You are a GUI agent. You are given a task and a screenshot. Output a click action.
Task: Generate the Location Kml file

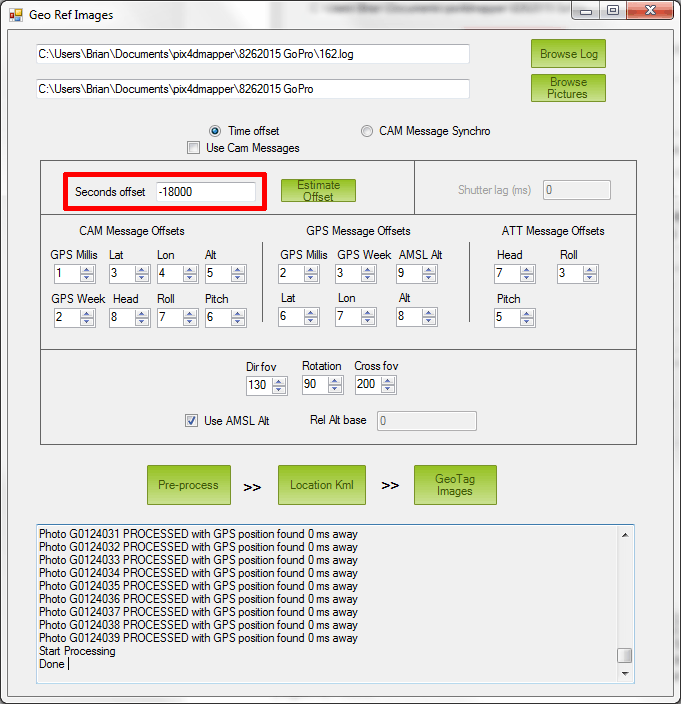(321, 485)
